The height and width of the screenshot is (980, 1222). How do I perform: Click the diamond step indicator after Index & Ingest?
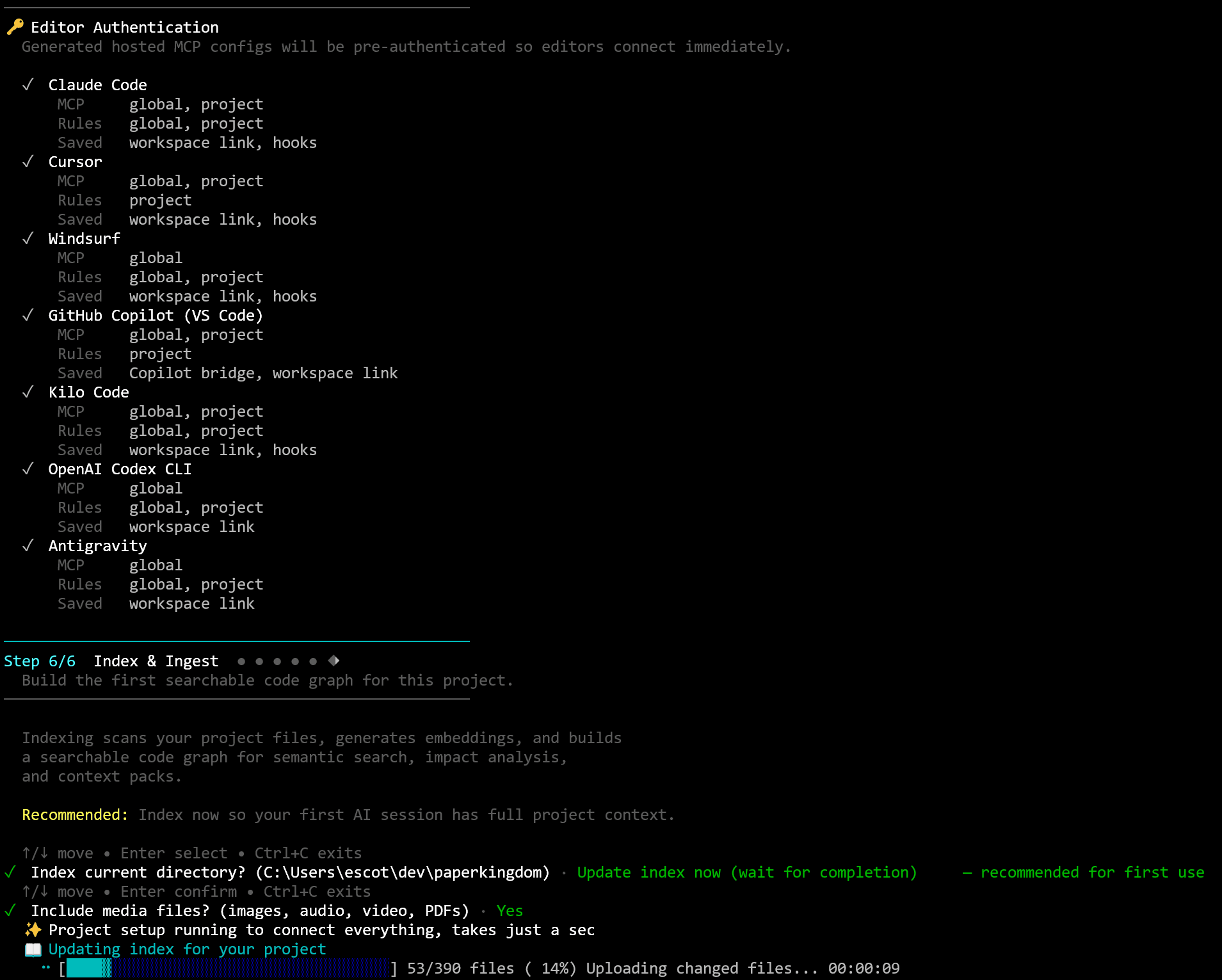pos(334,661)
